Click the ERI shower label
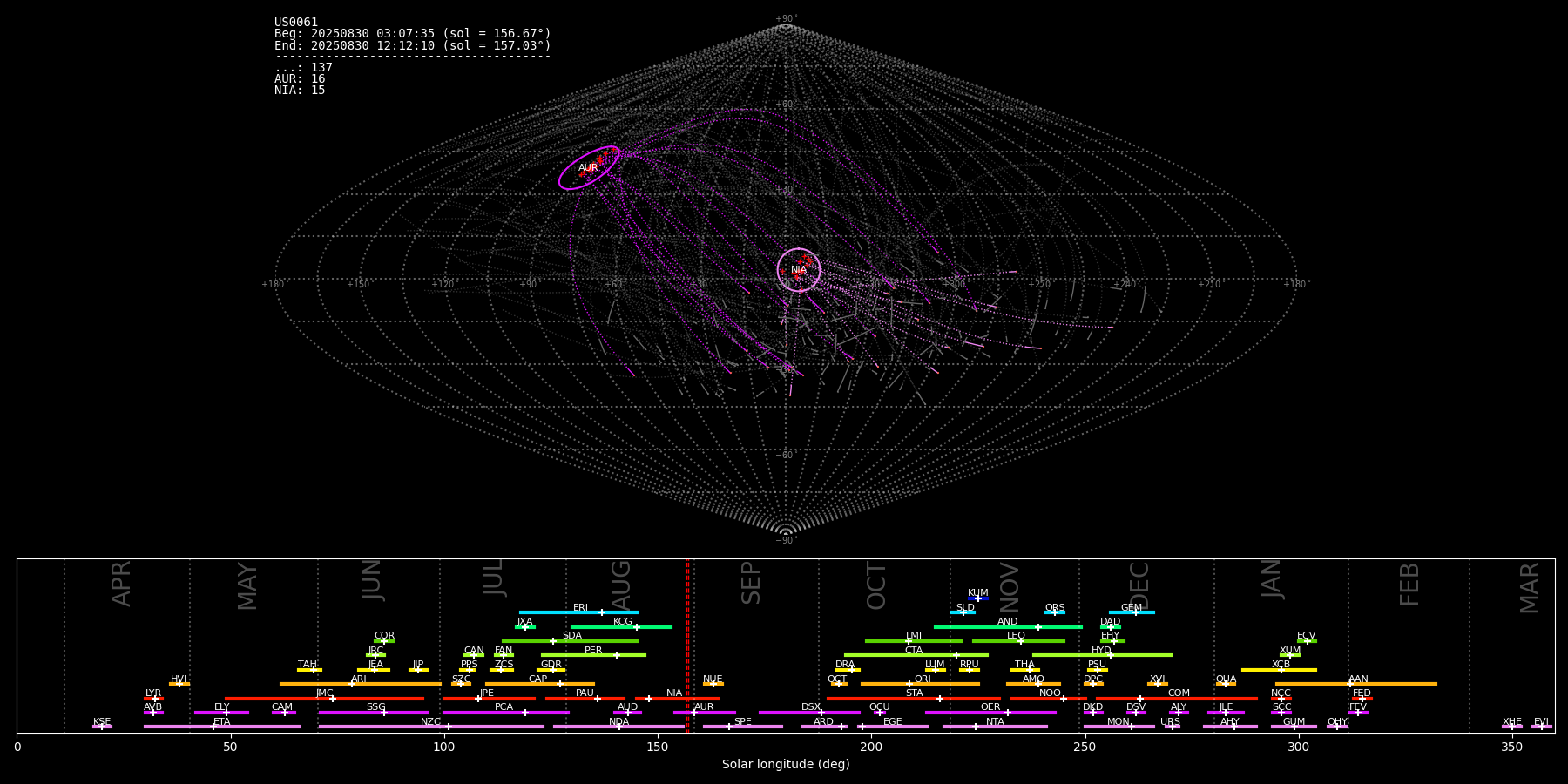The image size is (1568, 784). [x=580, y=608]
